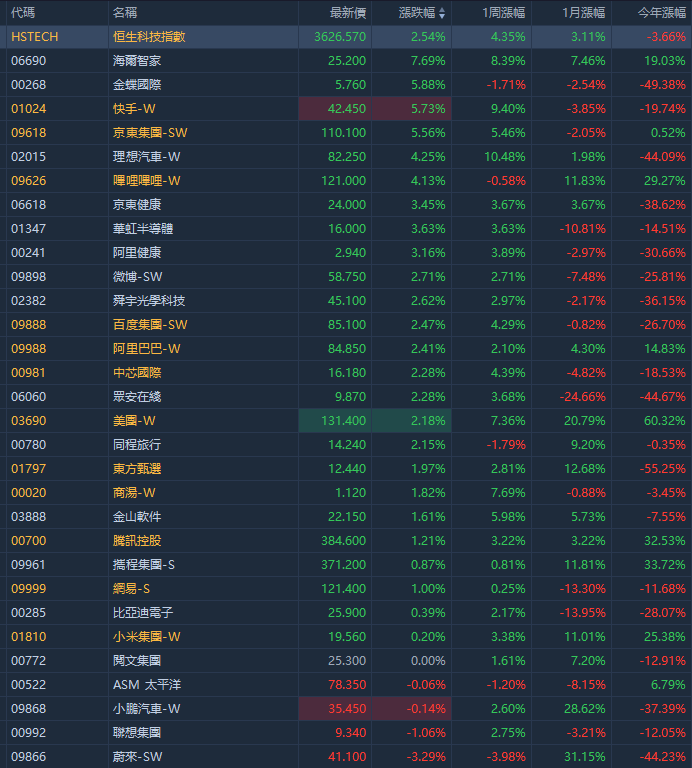Click Tencent price 384.600

click(x=344, y=541)
